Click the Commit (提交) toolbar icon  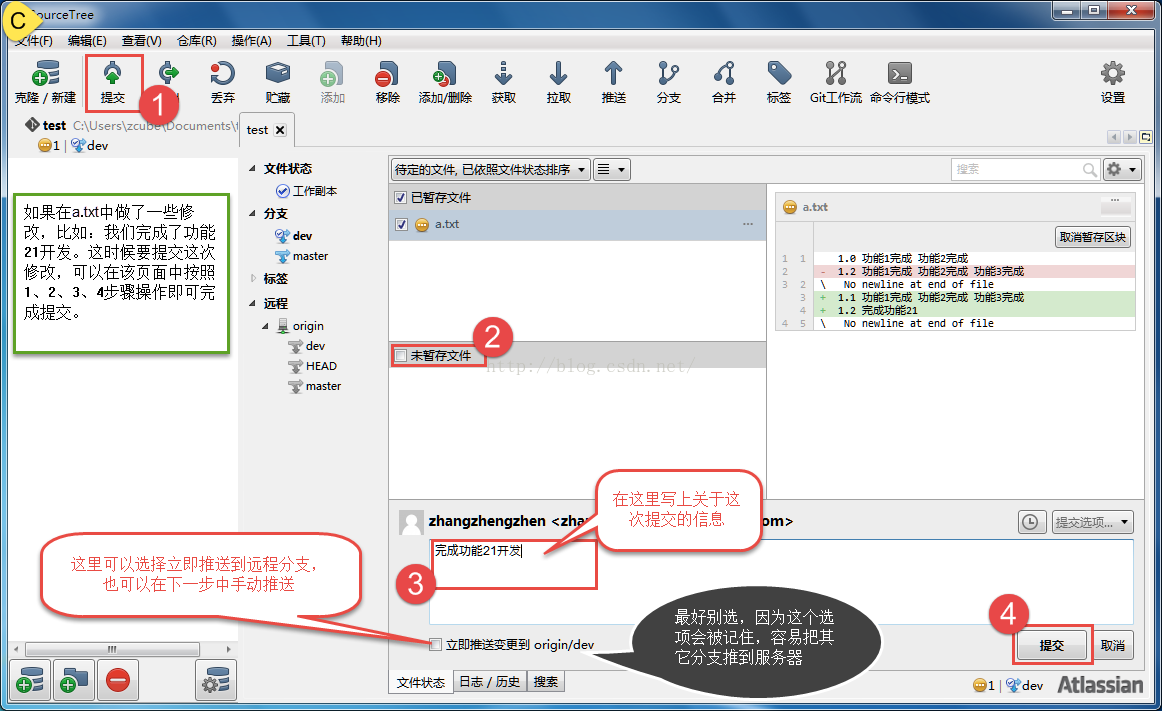(x=113, y=82)
